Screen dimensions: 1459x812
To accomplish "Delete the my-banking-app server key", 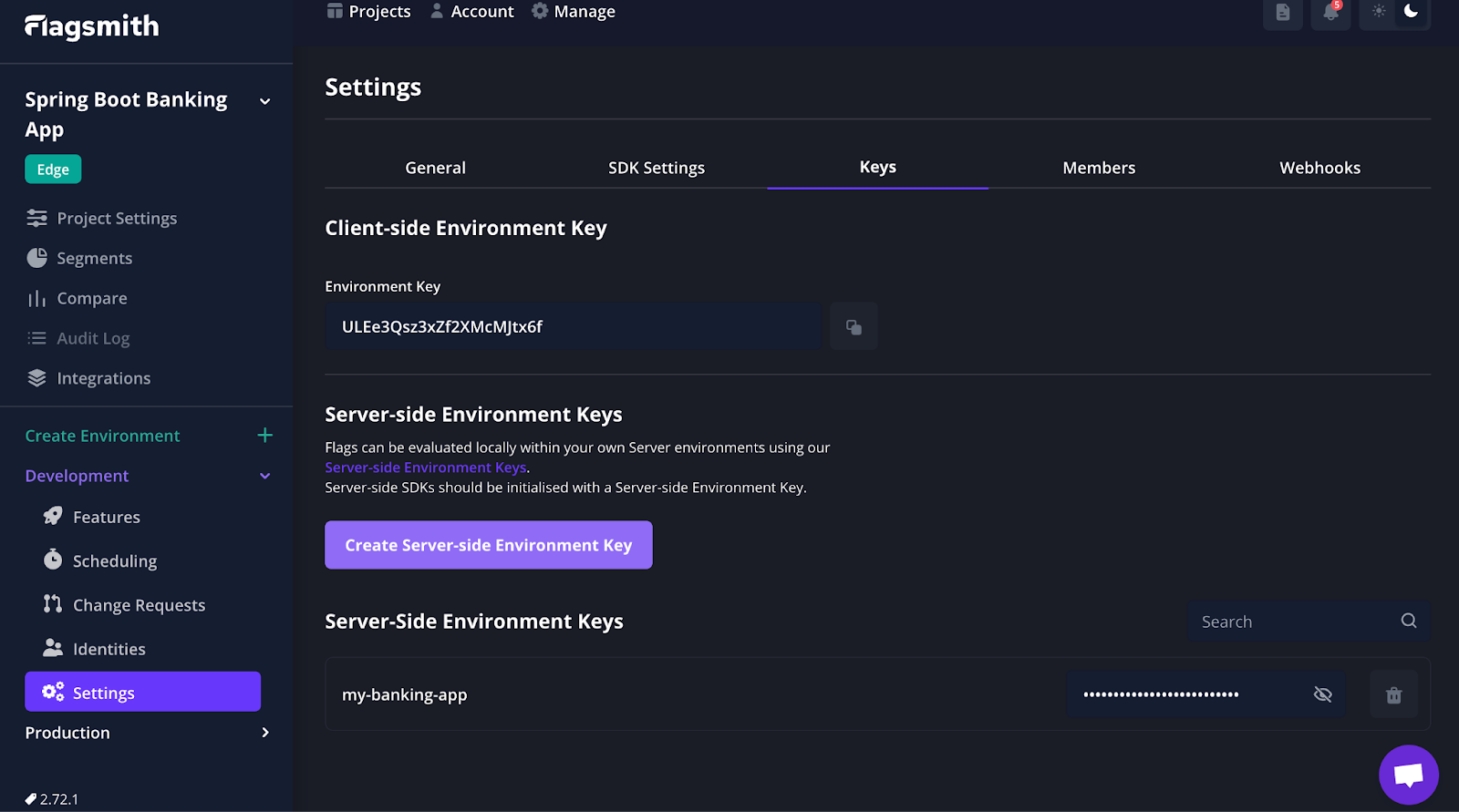I will pyautogui.click(x=1393, y=695).
